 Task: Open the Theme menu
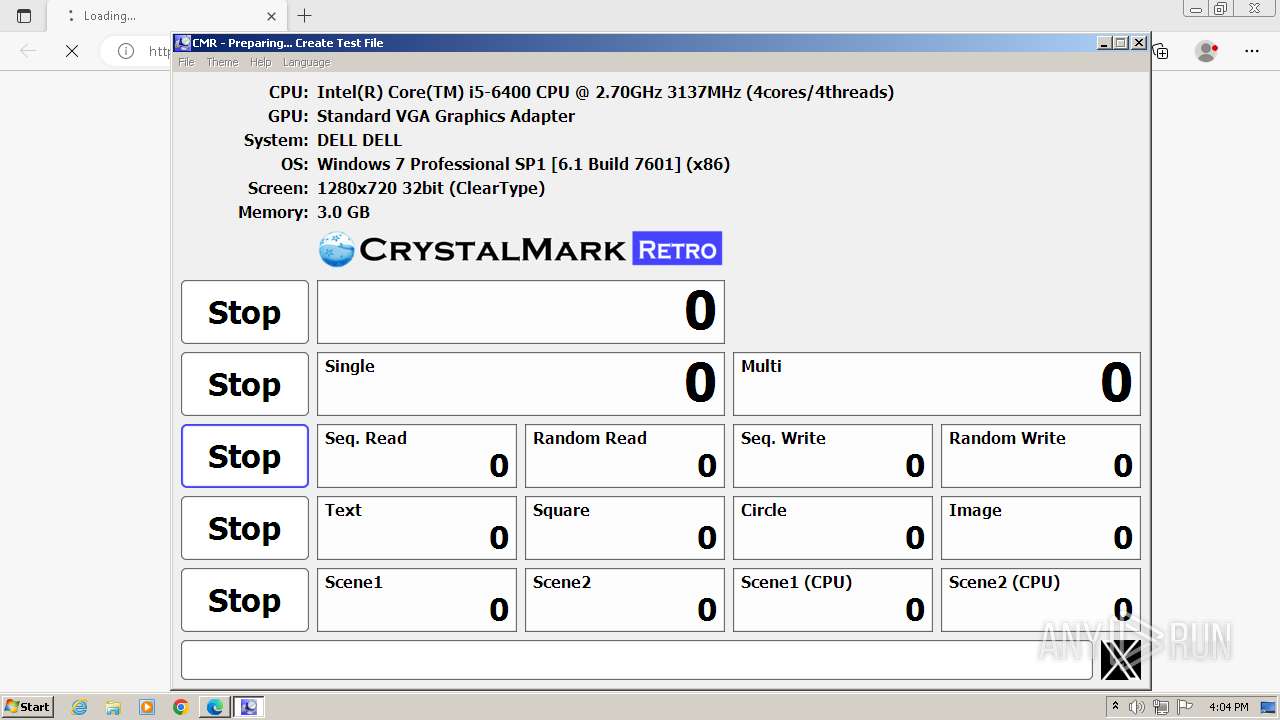[222, 62]
